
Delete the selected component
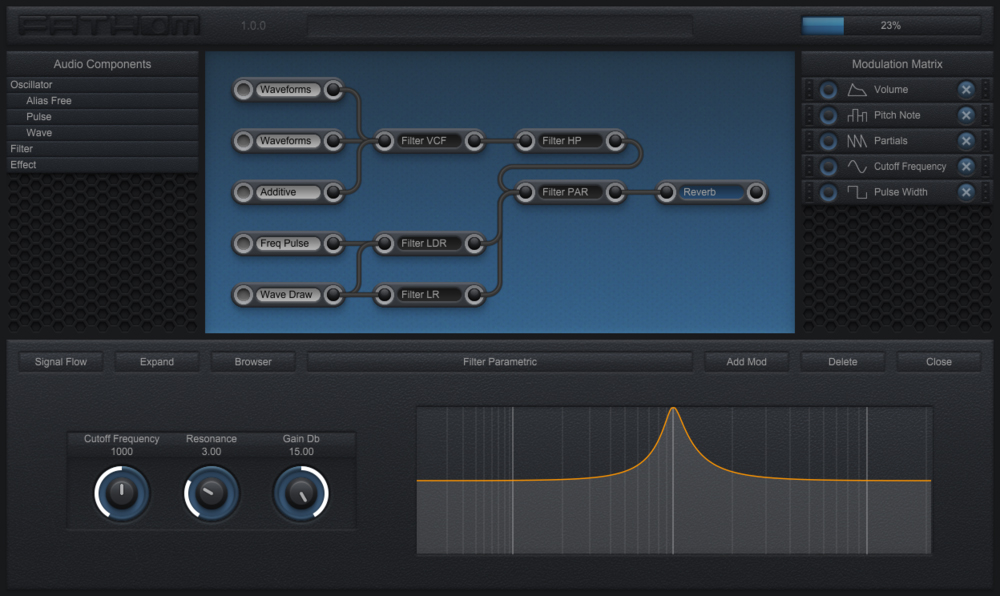842,361
